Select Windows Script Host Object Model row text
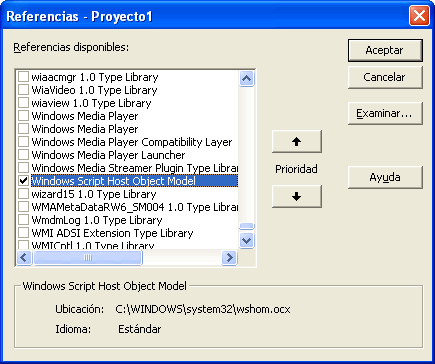 click(113, 181)
